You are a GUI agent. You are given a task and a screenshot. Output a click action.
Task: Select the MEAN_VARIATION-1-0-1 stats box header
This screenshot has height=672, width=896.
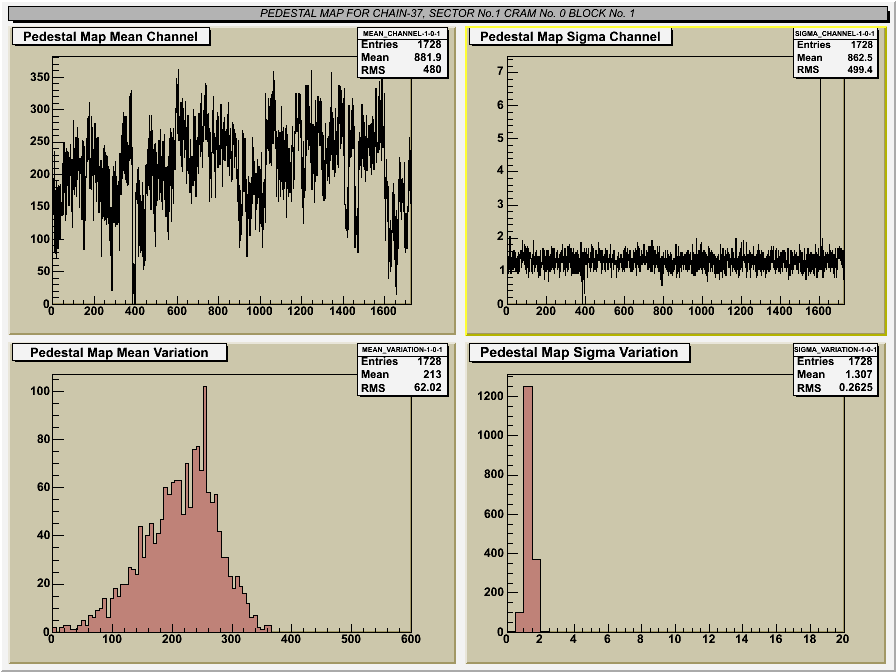coord(401,349)
